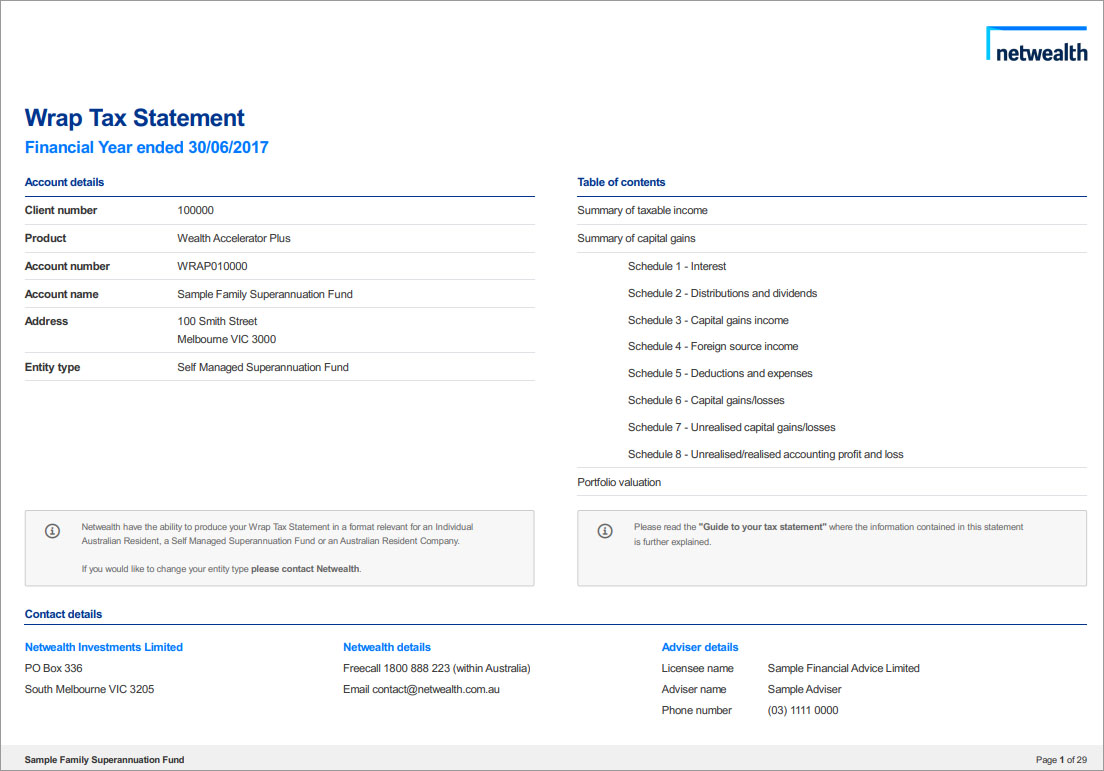Click the account number WRAP010000
Viewport: 1104px width, 771px height.
[x=212, y=267]
